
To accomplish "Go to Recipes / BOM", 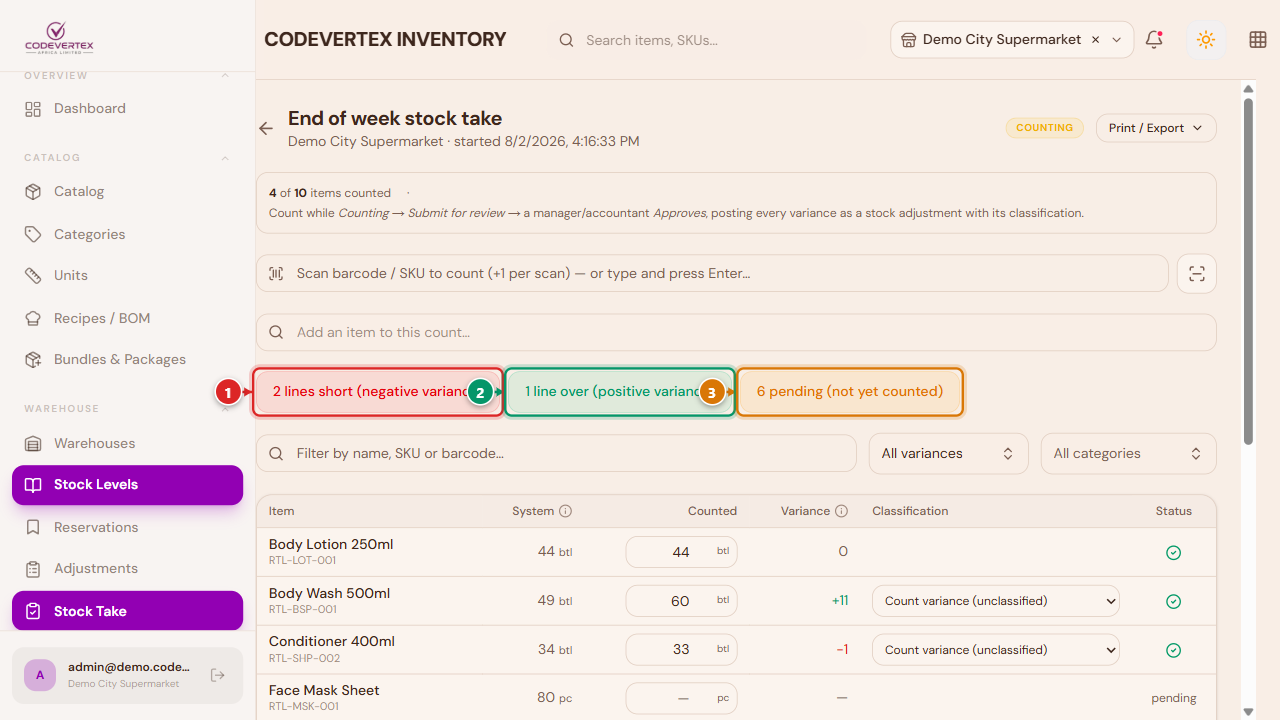I will point(127,318).
